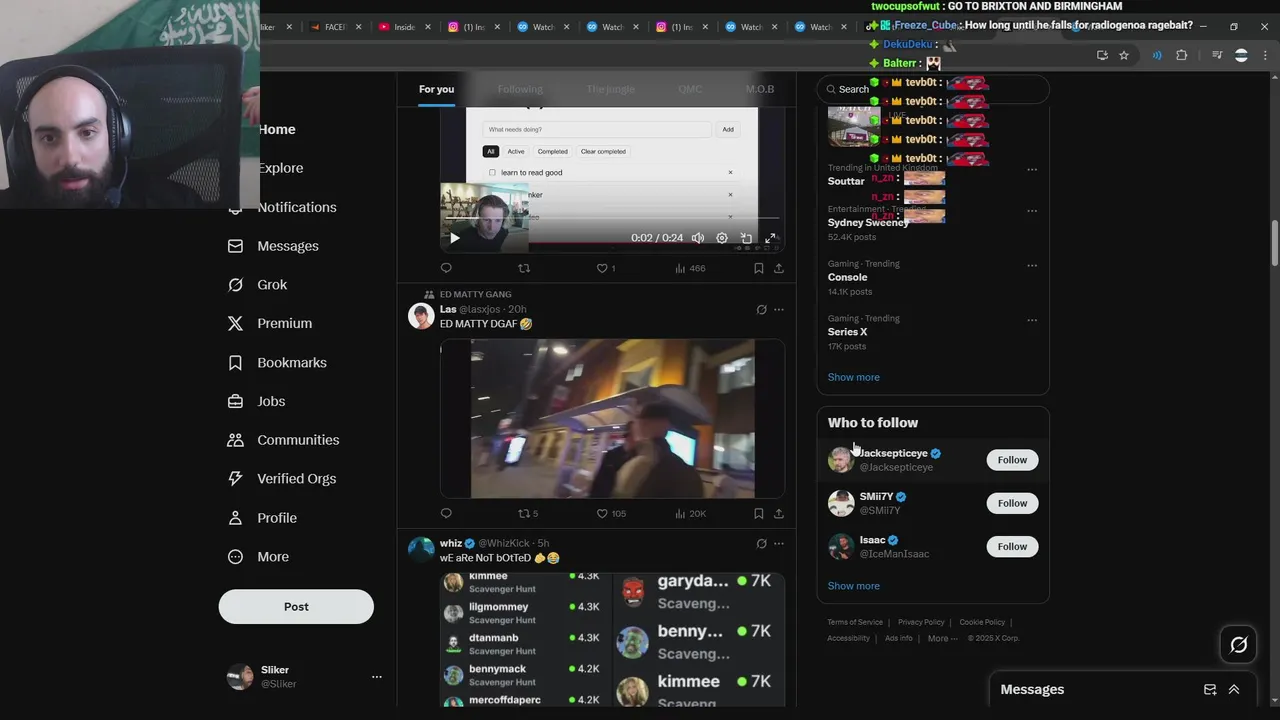Open options for the Souttar trend
This screenshot has width=1280, height=720.
tap(1032, 169)
